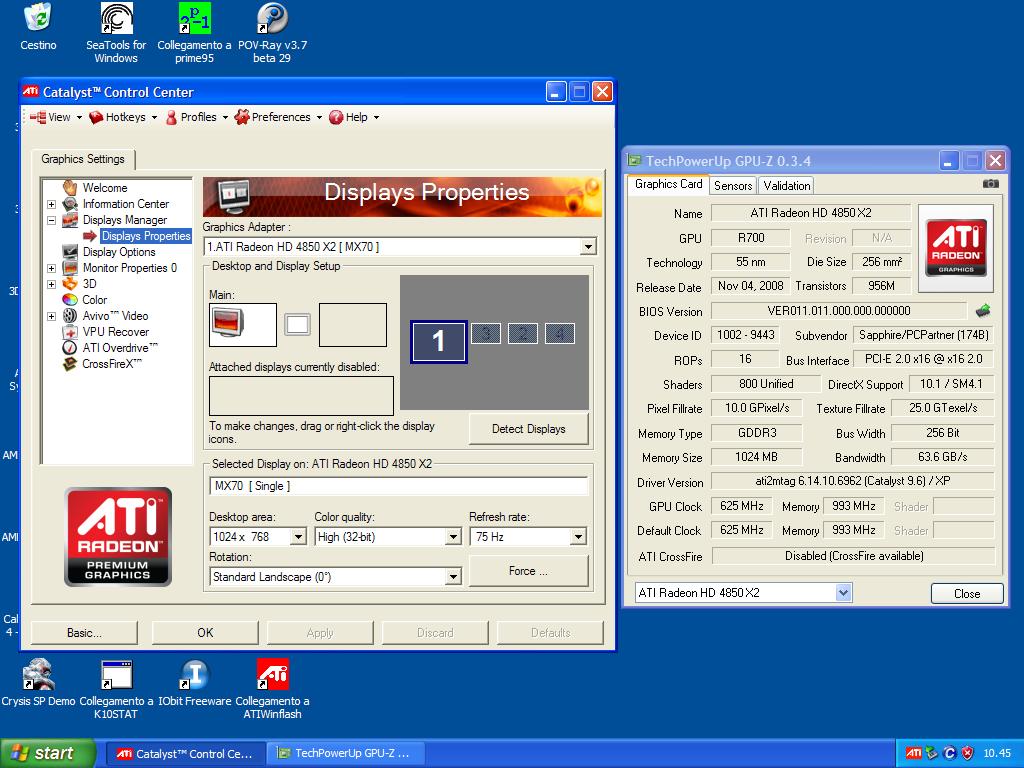The height and width of the screenshot is (768, 1024).
Task: Expand the 3D tree node
Action: point(51,284)
